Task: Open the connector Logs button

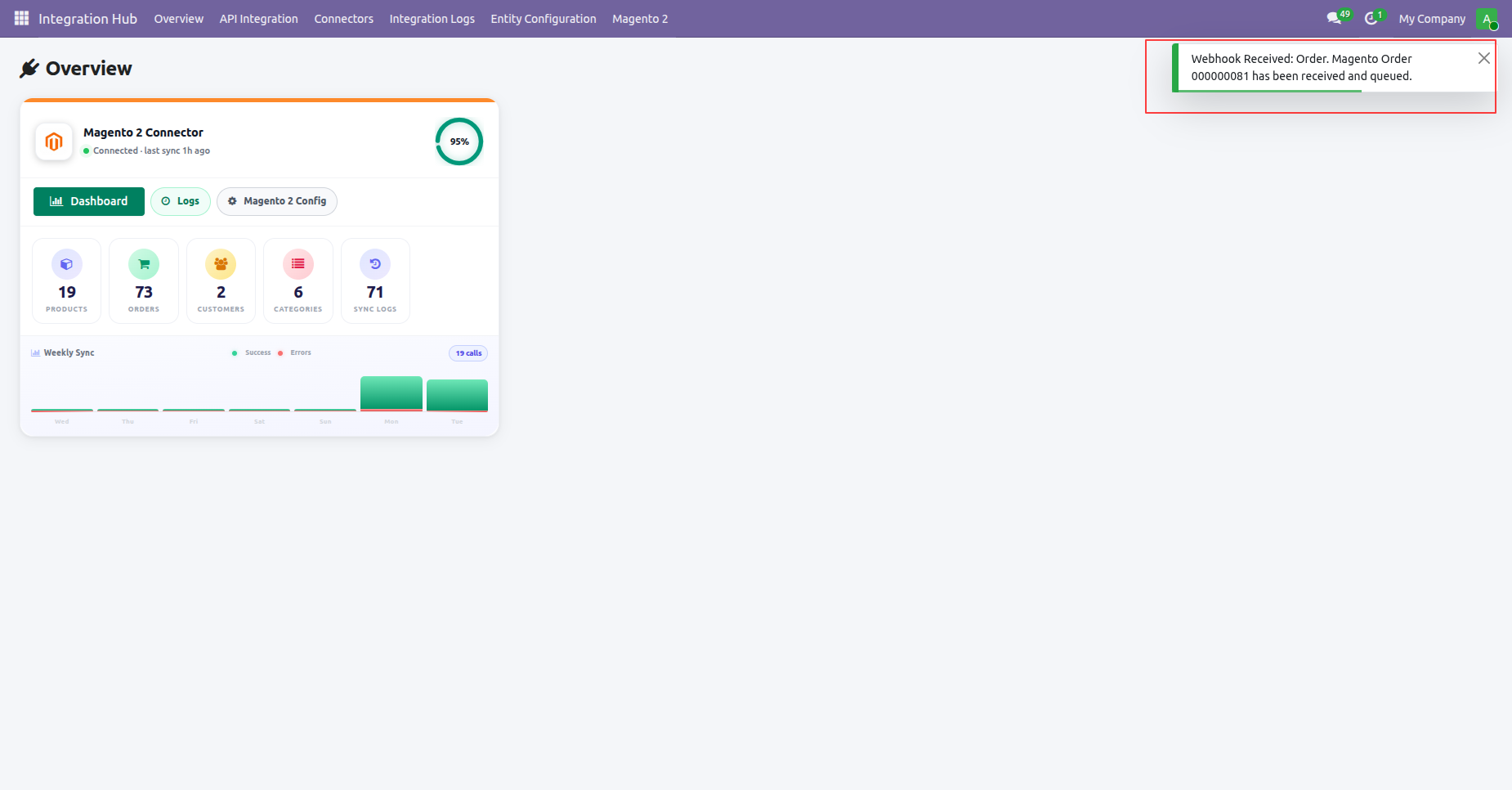Action: click(x=181, y=201)
